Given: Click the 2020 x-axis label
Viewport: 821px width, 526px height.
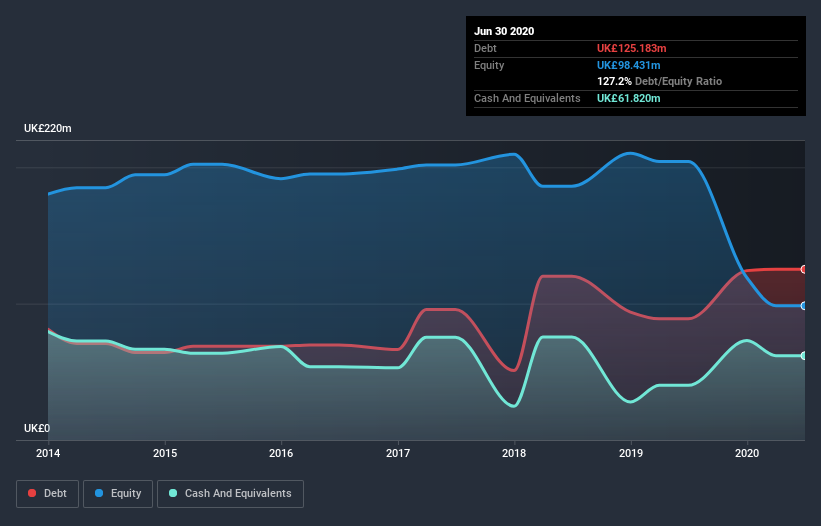Looking at the screenshot, I should pos(747,453).
